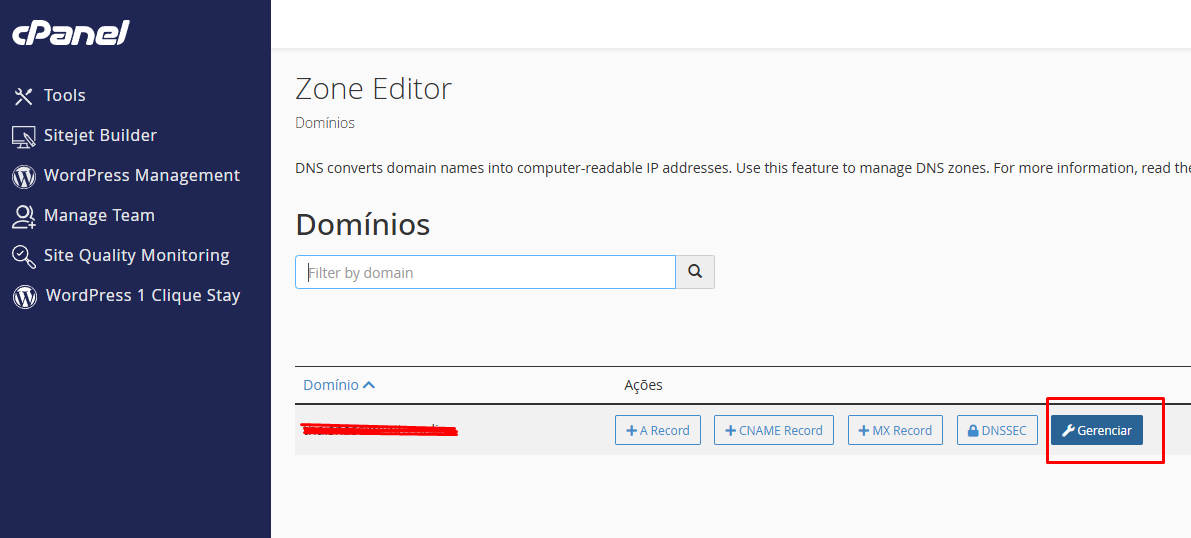Image resolution: width=1191 pixels, height=538 pixels.
Task: Click the WordPress Management logo icon
Action: (24, 177)
